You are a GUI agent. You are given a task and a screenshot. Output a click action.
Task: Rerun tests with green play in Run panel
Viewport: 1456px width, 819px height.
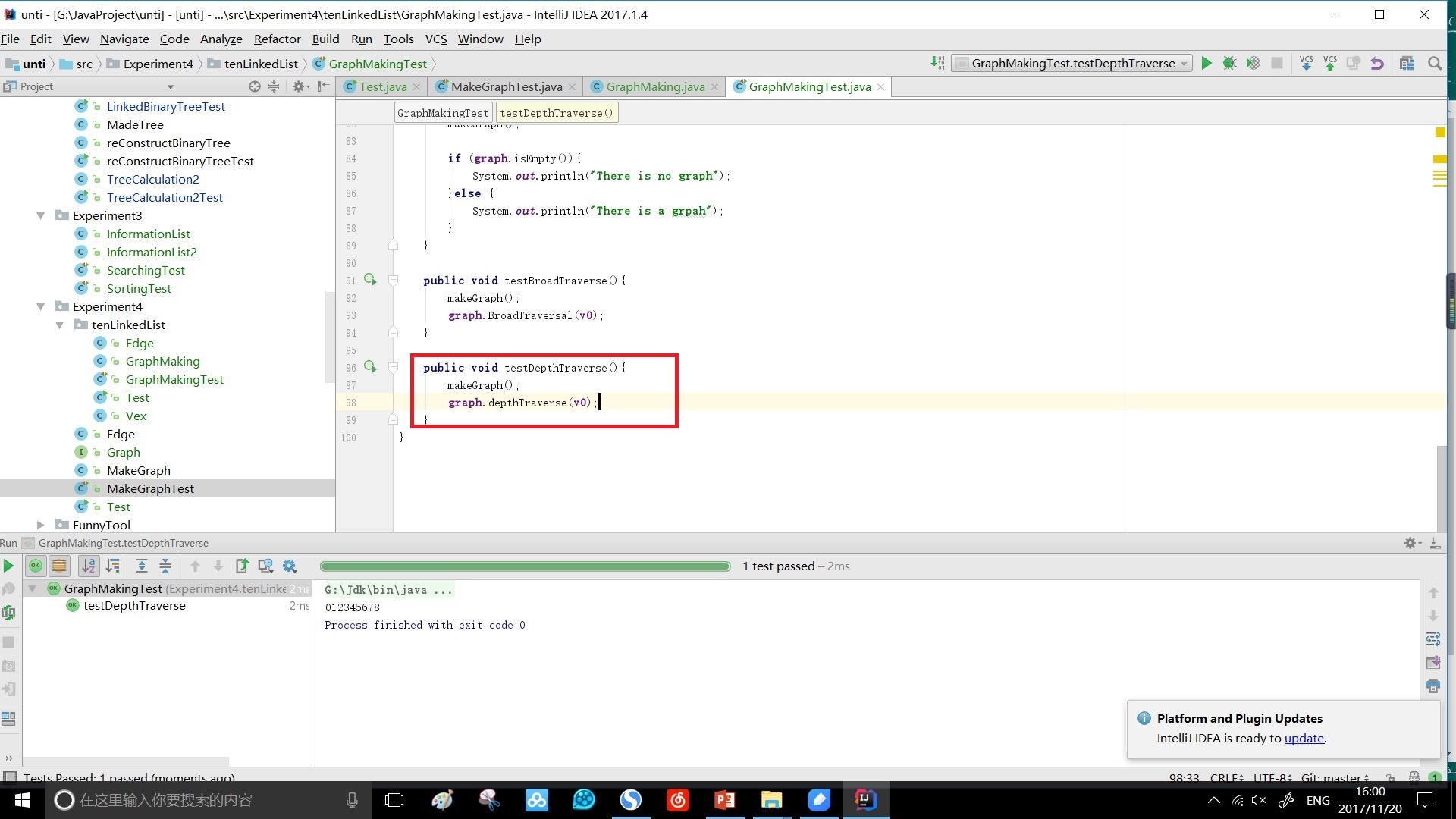8,566
